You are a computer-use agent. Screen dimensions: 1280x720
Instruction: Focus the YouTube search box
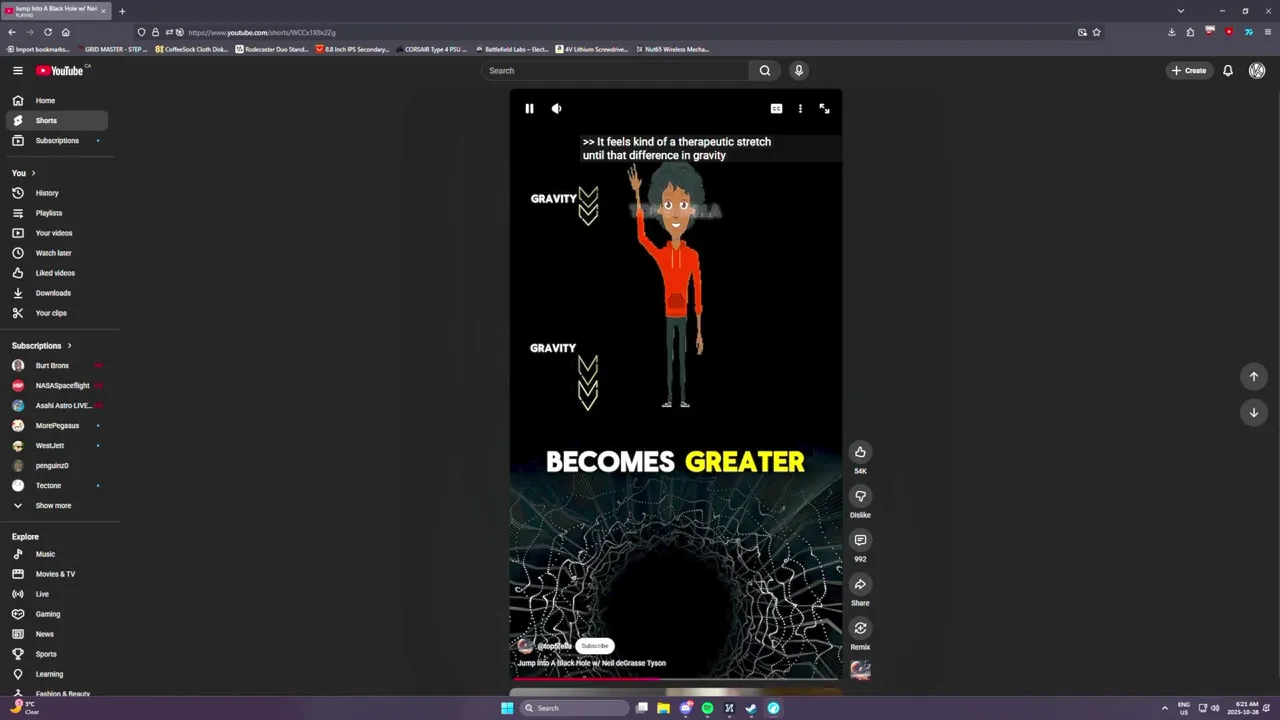click(615, 70)
